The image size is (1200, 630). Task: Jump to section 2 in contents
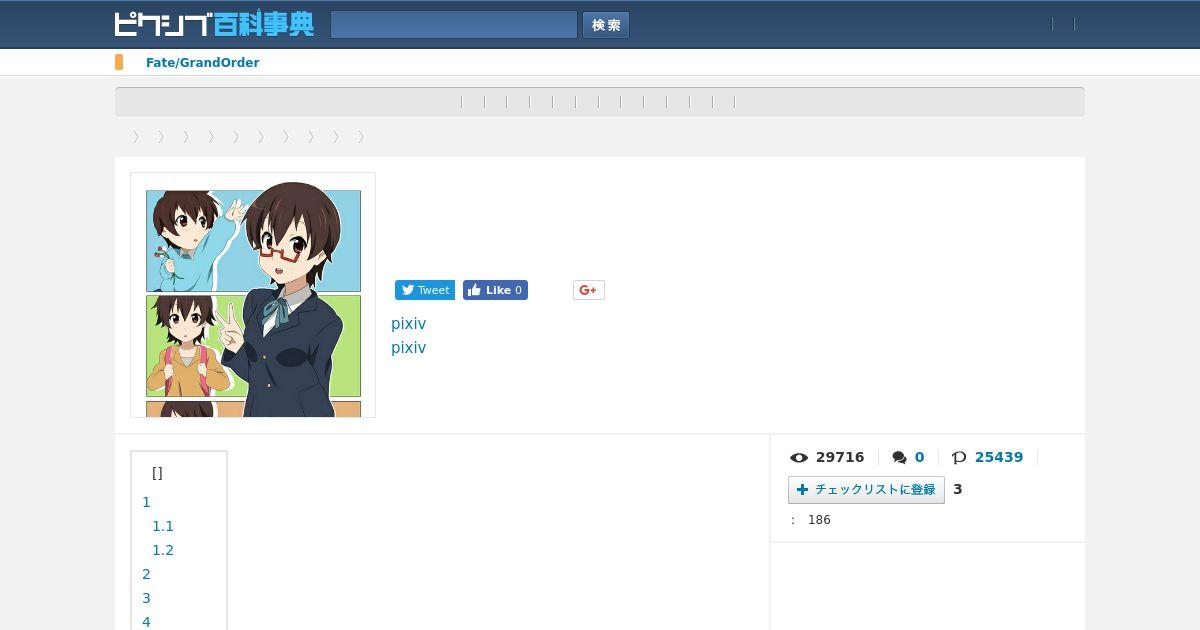click(x=146, y=574)
